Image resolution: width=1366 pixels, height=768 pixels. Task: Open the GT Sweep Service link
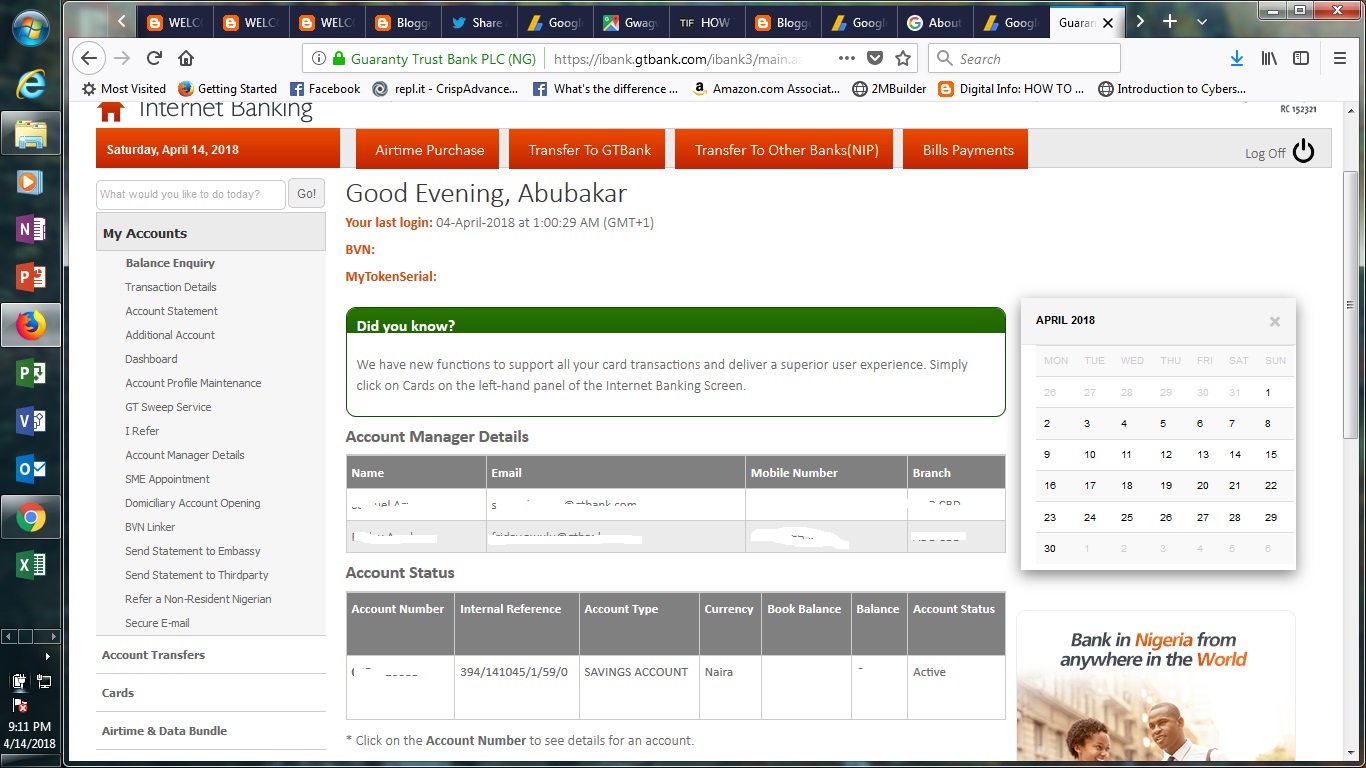[168, 407]
